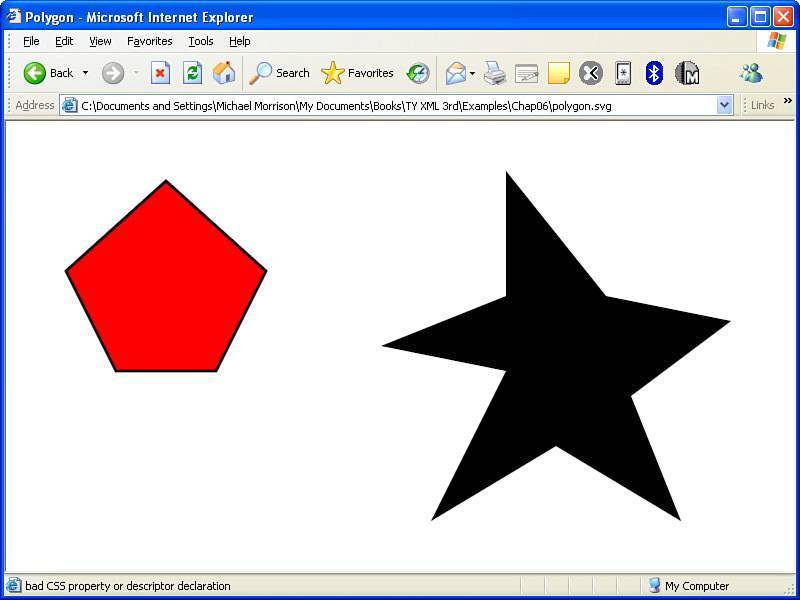Close the Internet Explorer window
800x600 pixels.
(x=783, y=17)
